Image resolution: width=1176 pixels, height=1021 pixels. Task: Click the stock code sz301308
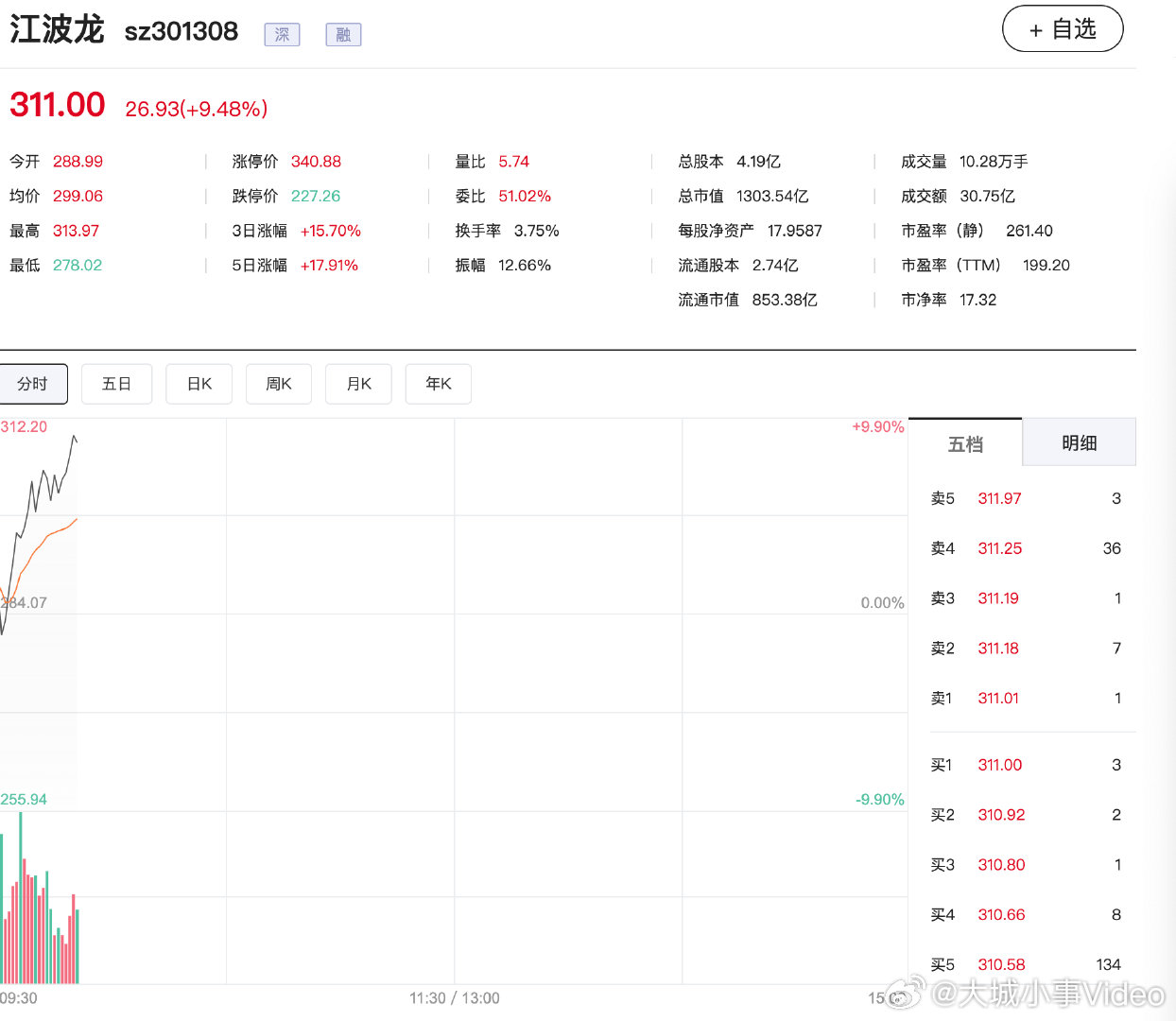[181, 31]
